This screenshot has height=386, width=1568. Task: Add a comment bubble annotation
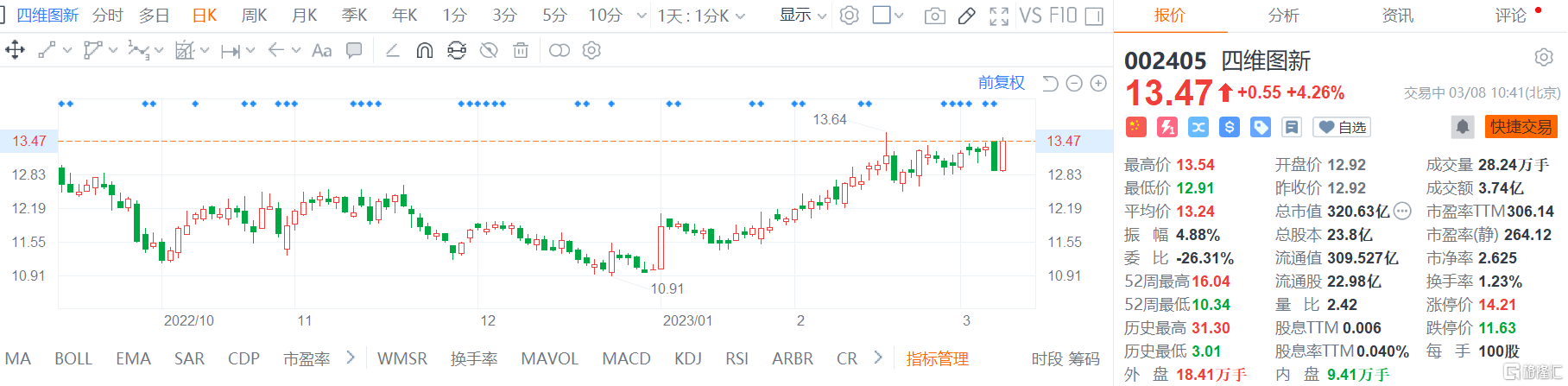[x=354, y=50]
